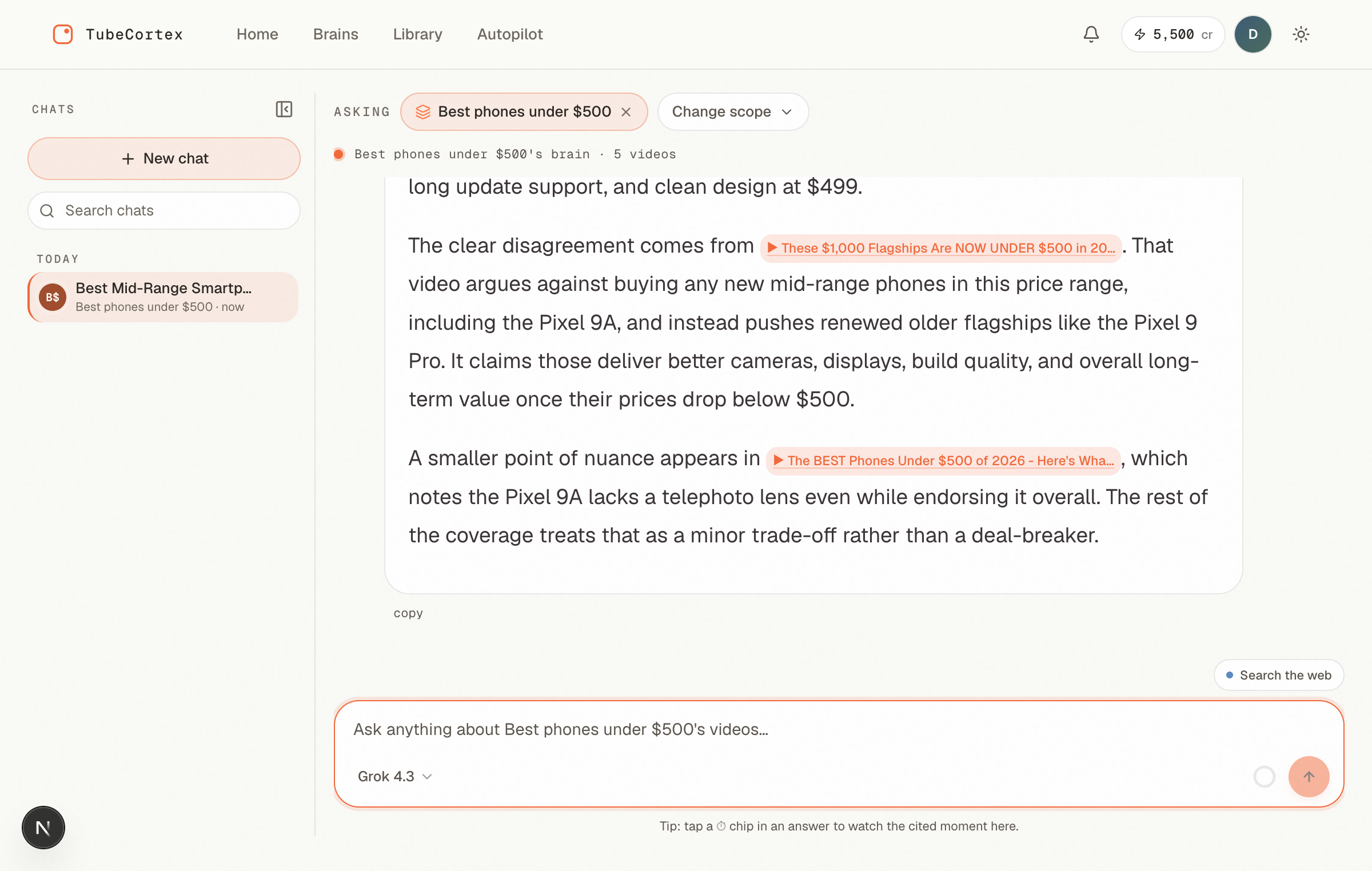Open the Library nav item
This screenshot has width=1372, height=871.
tap(418, 34)
